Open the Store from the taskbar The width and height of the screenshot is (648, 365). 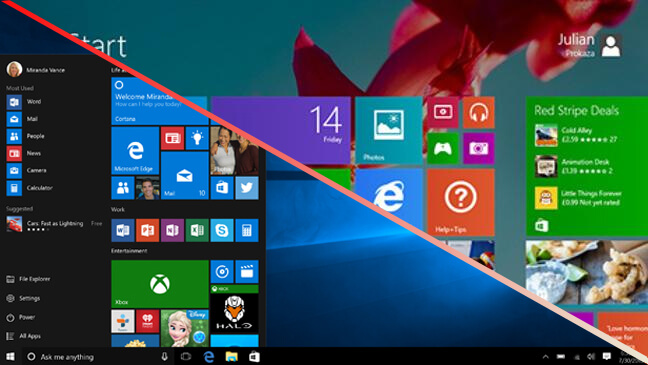[x=254, y=356]
